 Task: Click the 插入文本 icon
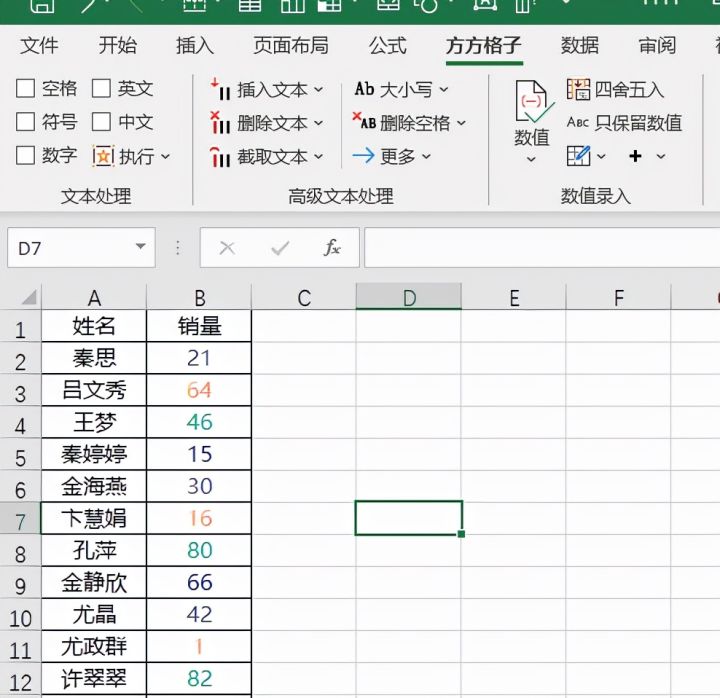[220, 89]
